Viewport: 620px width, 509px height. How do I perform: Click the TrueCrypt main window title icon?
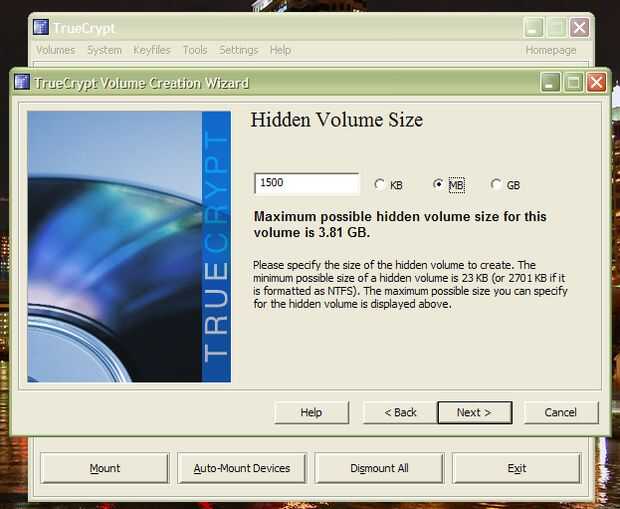coord(41,27)
